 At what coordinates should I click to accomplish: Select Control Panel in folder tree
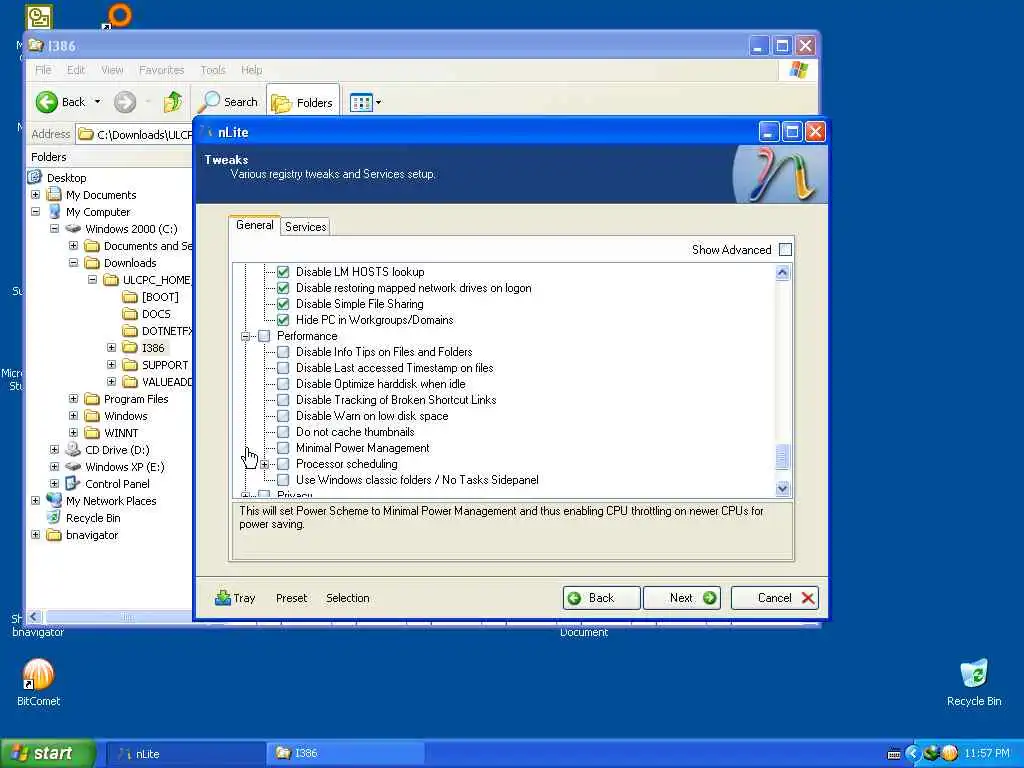coord(117,484)
